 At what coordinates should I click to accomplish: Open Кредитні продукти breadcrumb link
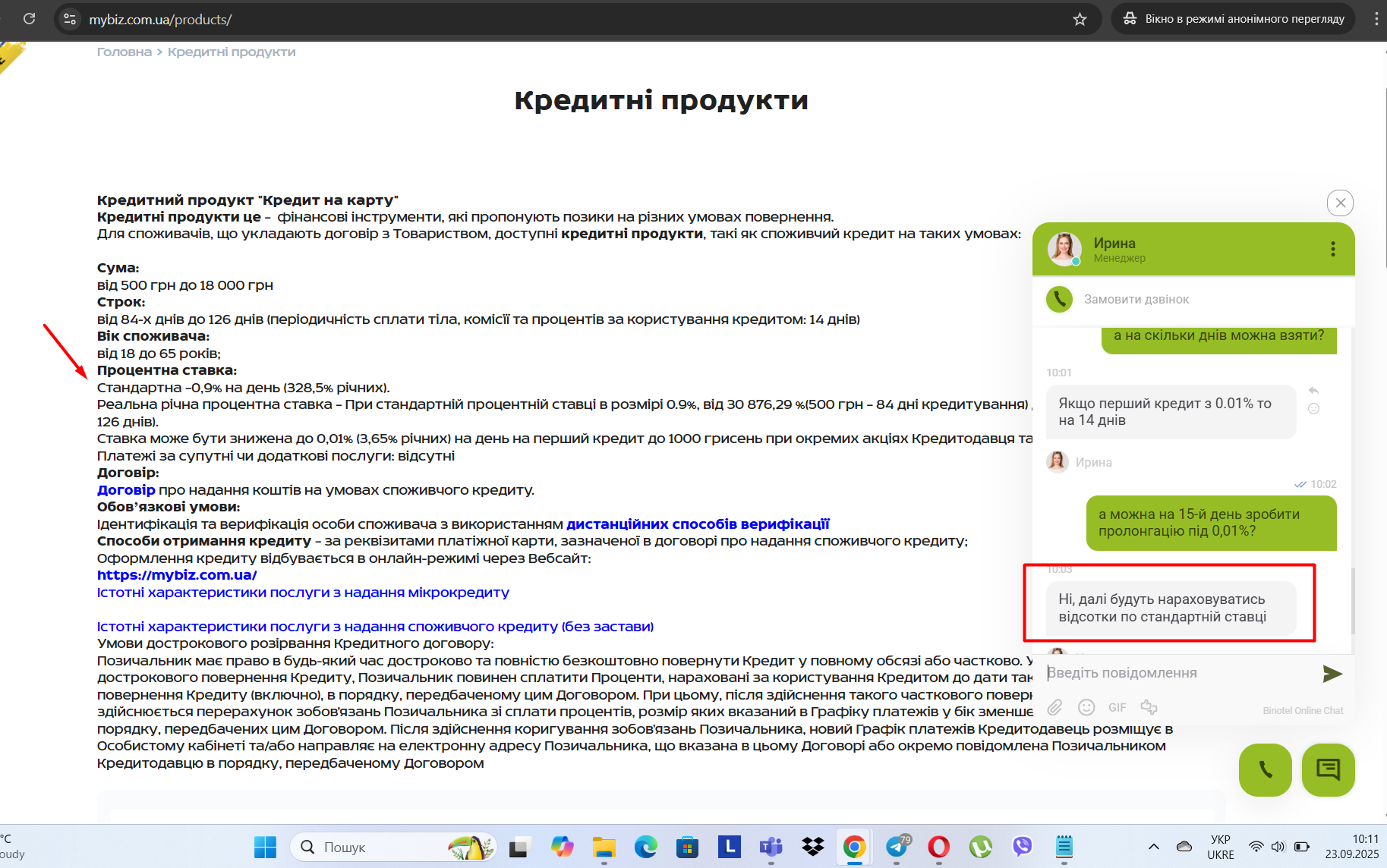232,52
